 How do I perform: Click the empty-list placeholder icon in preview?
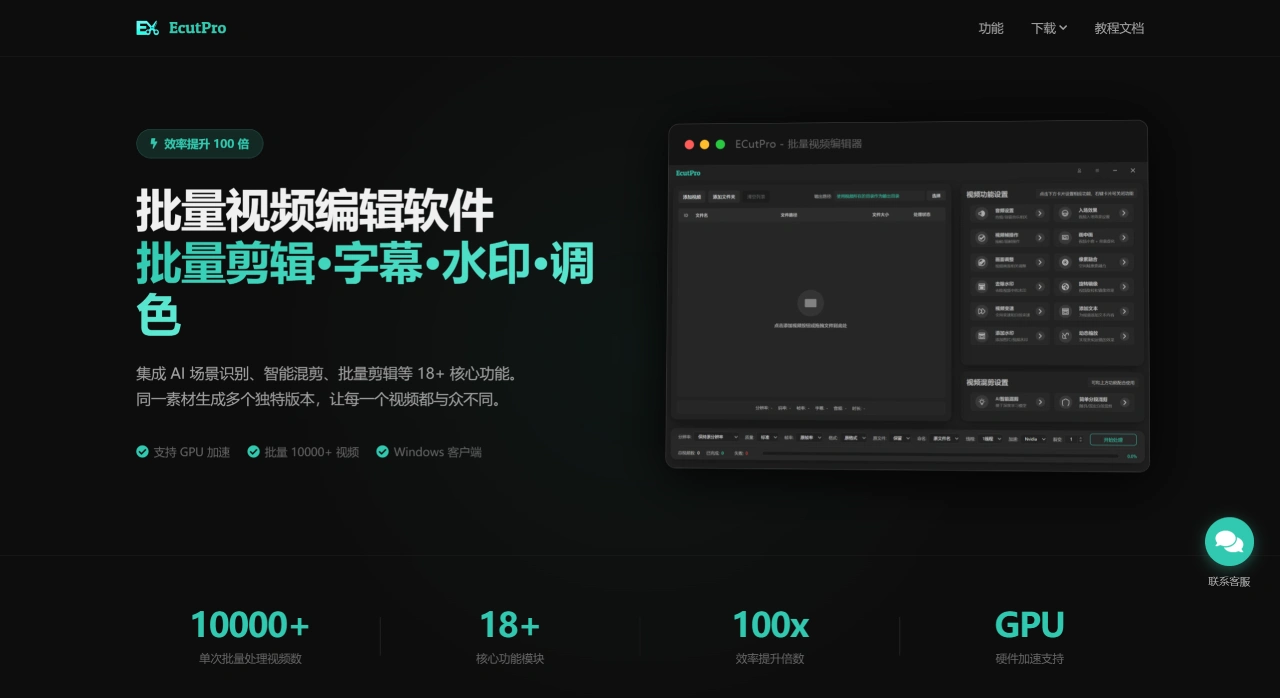(811, 303)
